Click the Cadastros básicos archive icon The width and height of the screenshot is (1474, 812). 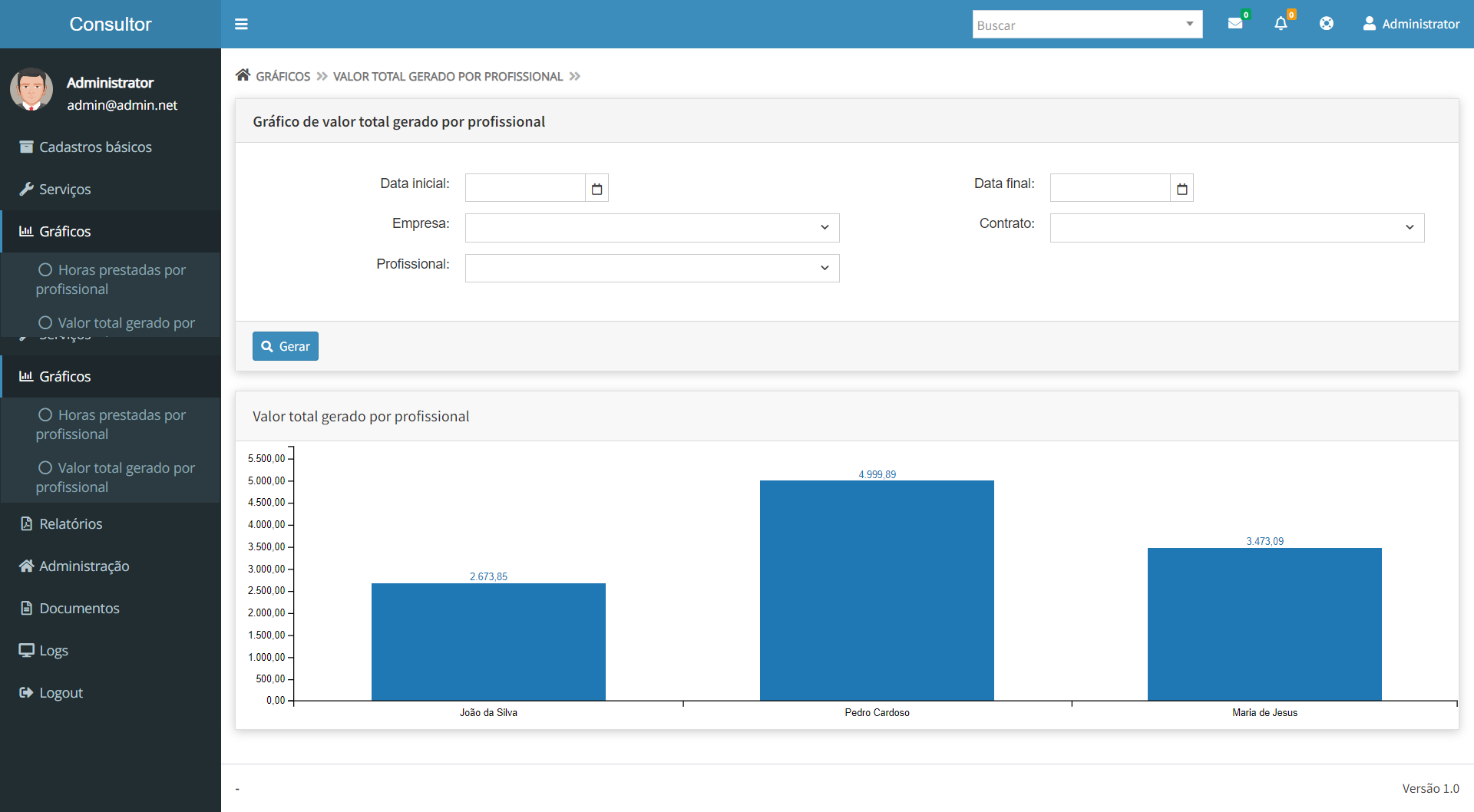pyautogui.click(x=26, y=147)
